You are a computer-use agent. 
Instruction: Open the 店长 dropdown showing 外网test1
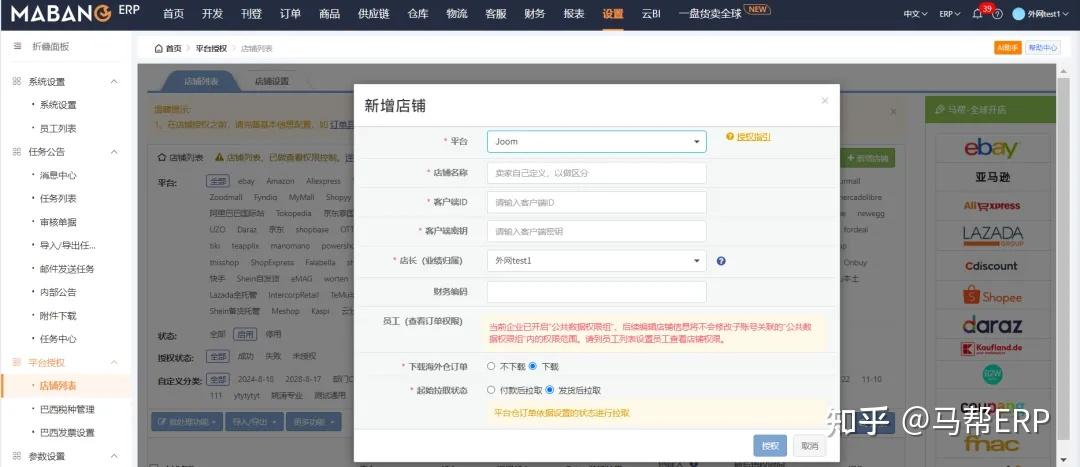coord(596,261)
